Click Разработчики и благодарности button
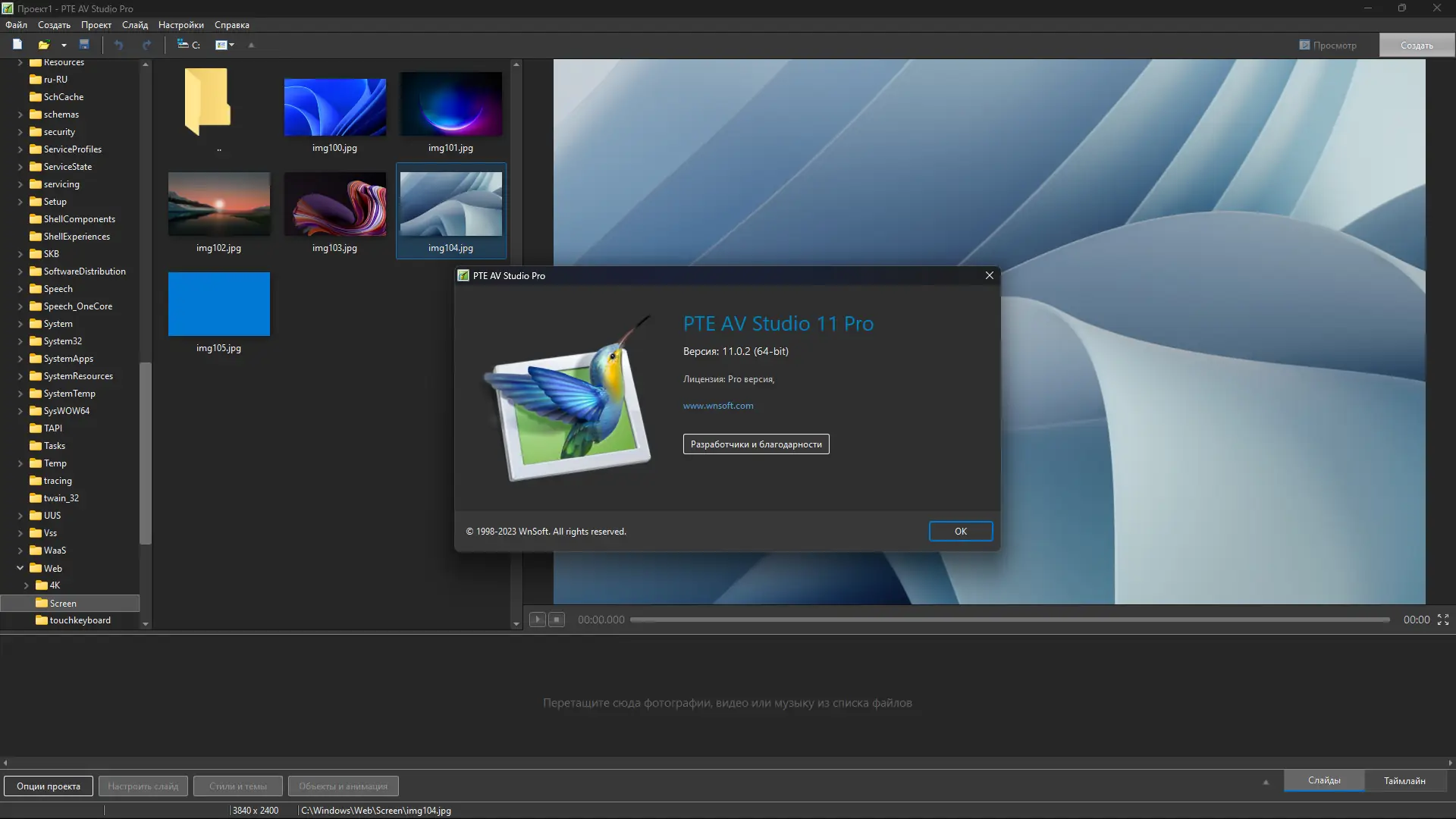 [x=755, y=444]
